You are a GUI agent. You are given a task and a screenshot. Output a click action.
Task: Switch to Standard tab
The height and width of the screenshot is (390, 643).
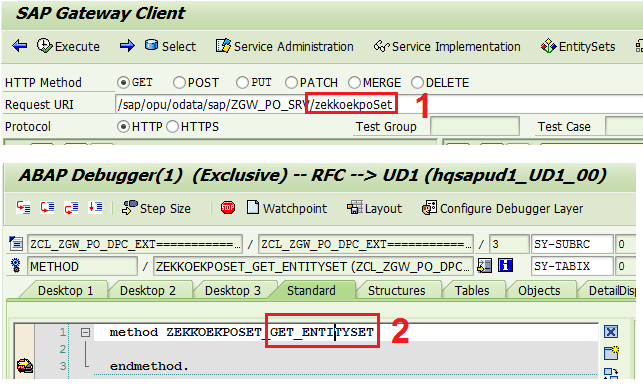point(311,290)
